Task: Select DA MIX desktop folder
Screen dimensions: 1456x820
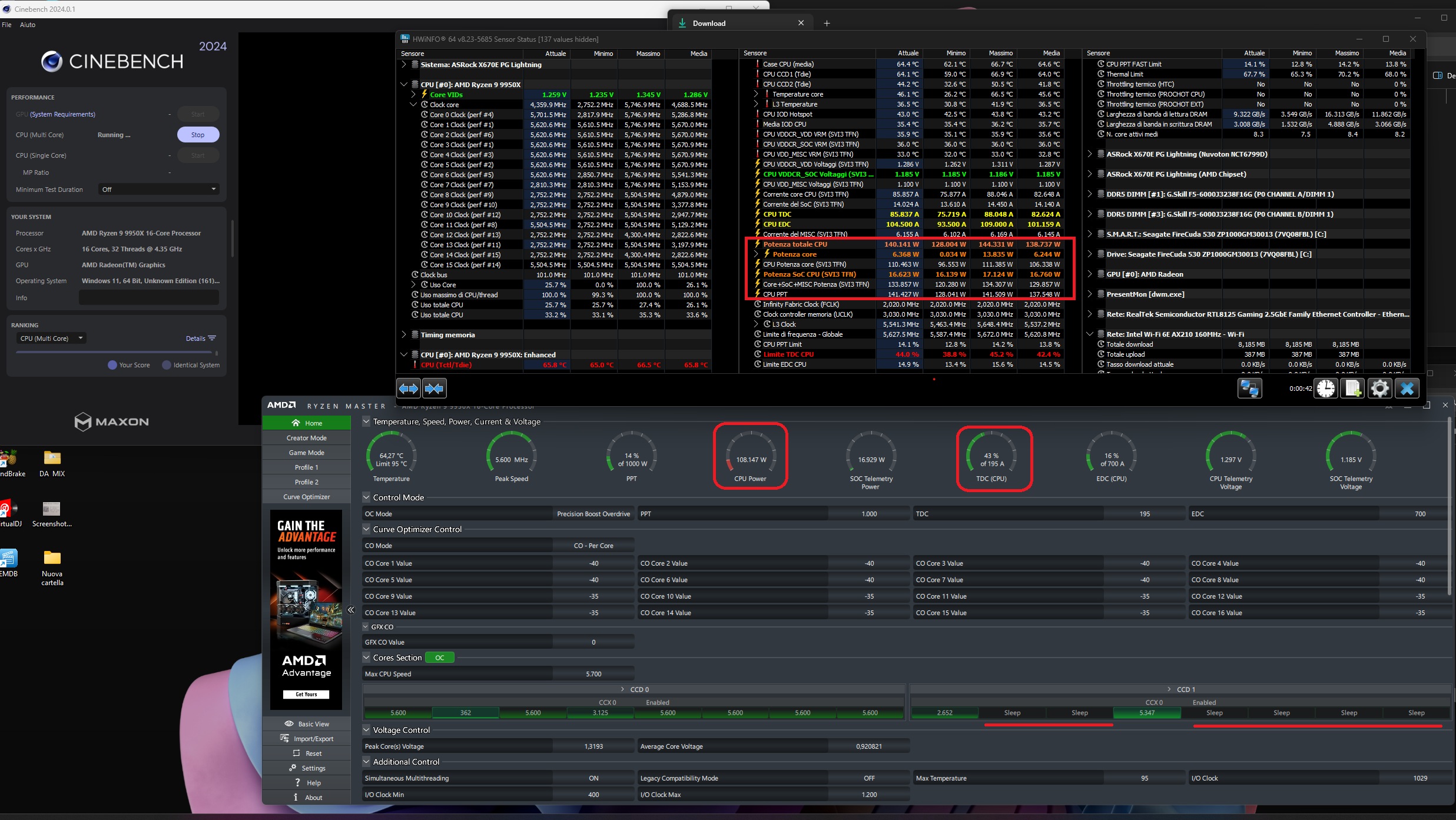Action: click(52, 464)
